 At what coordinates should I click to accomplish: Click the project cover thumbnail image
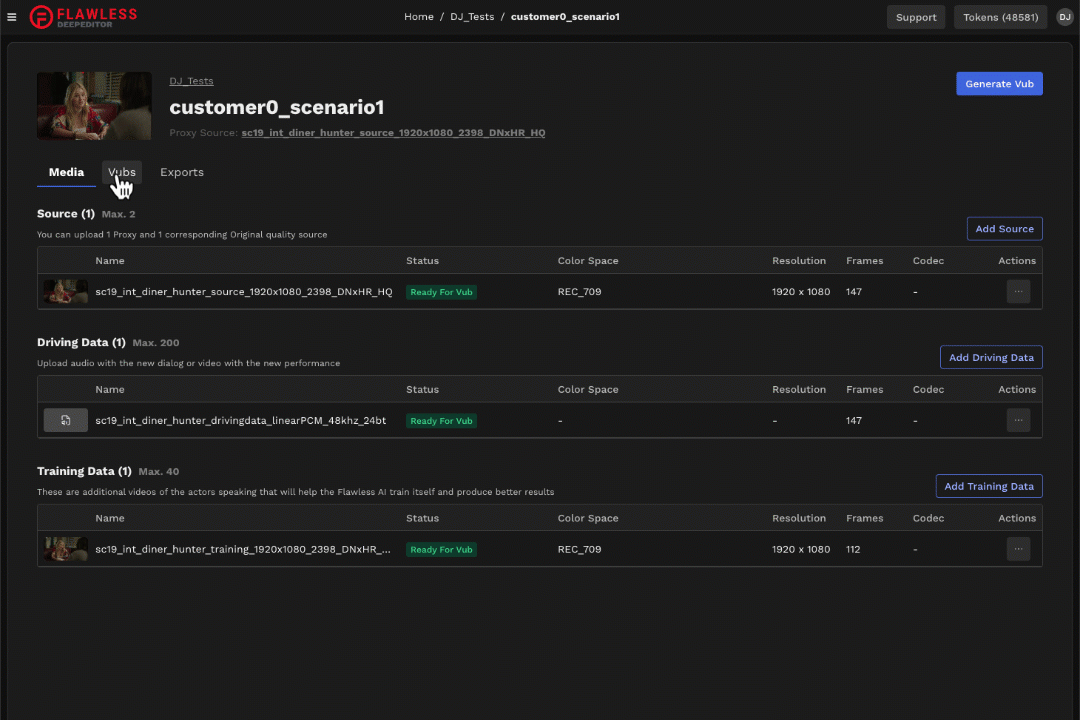click(94, 106)
